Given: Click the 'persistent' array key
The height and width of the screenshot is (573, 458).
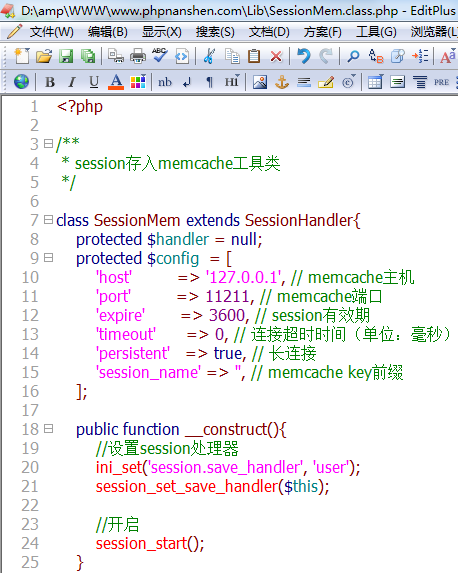Looking at the screenshot, I should (133, 353).
